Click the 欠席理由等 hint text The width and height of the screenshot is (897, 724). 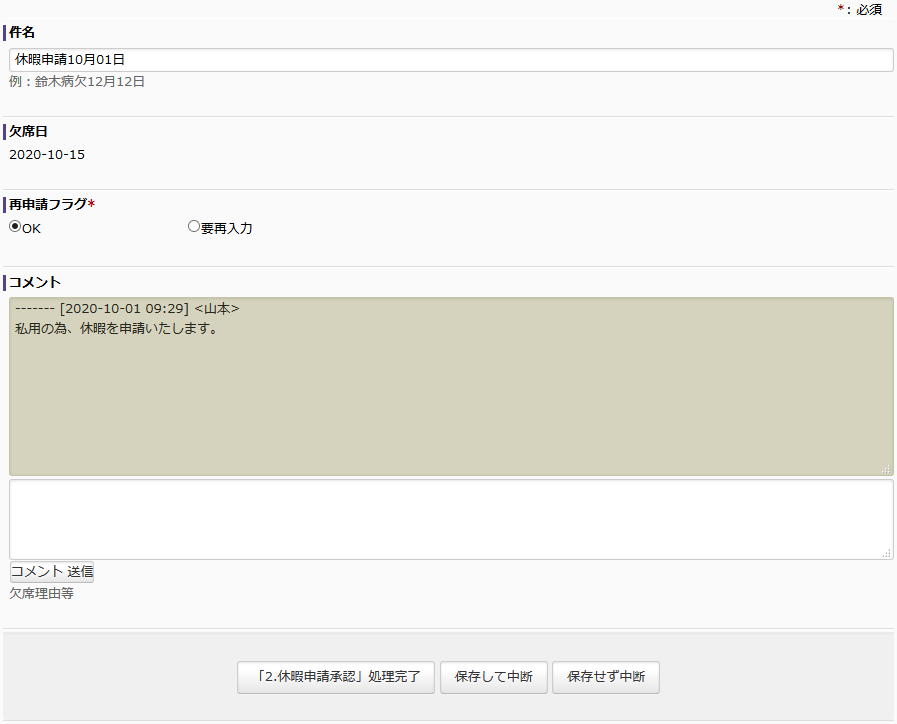click(41, 594)
